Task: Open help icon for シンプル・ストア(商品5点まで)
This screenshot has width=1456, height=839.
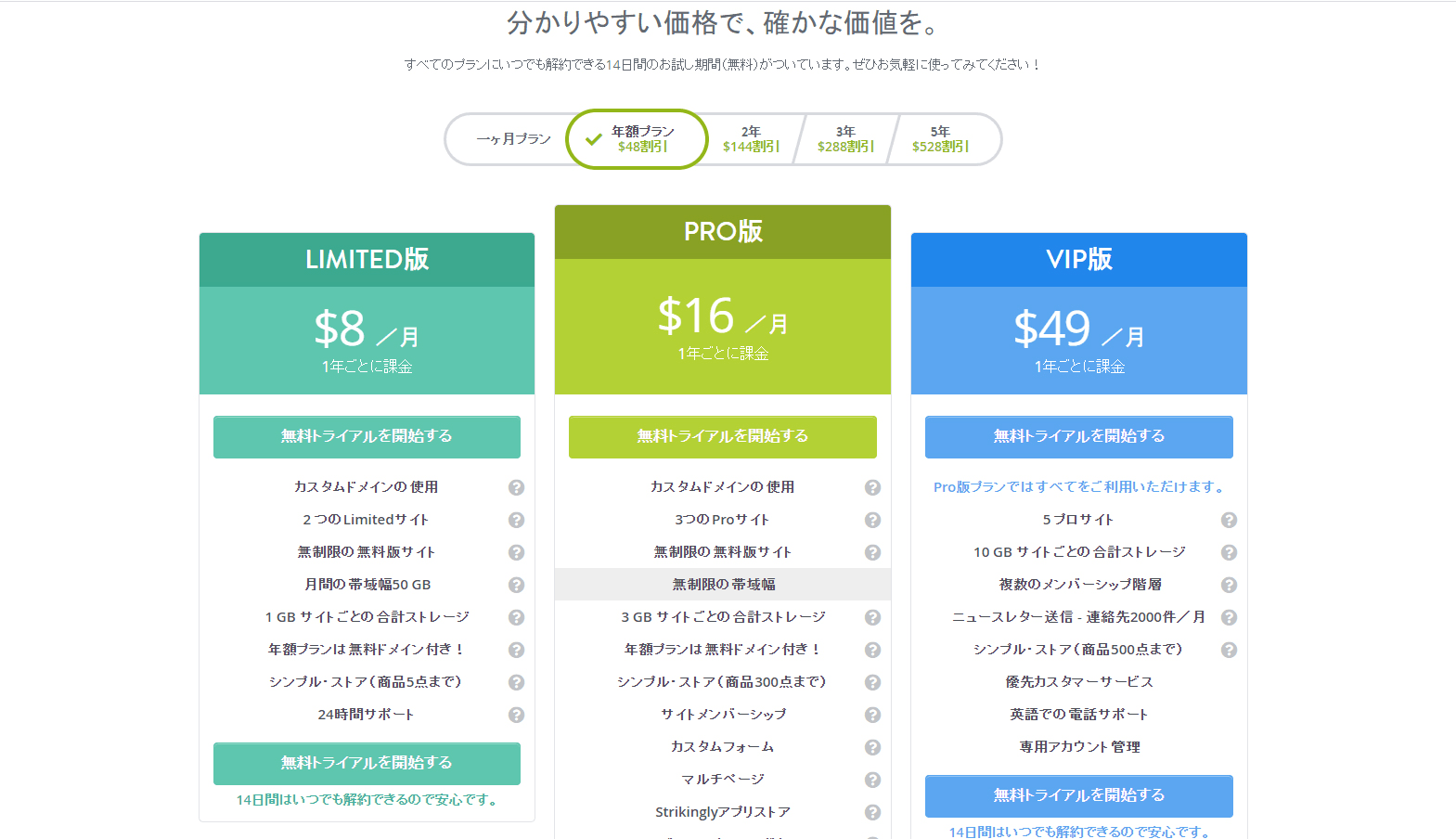Action: [x=516, y=682]
